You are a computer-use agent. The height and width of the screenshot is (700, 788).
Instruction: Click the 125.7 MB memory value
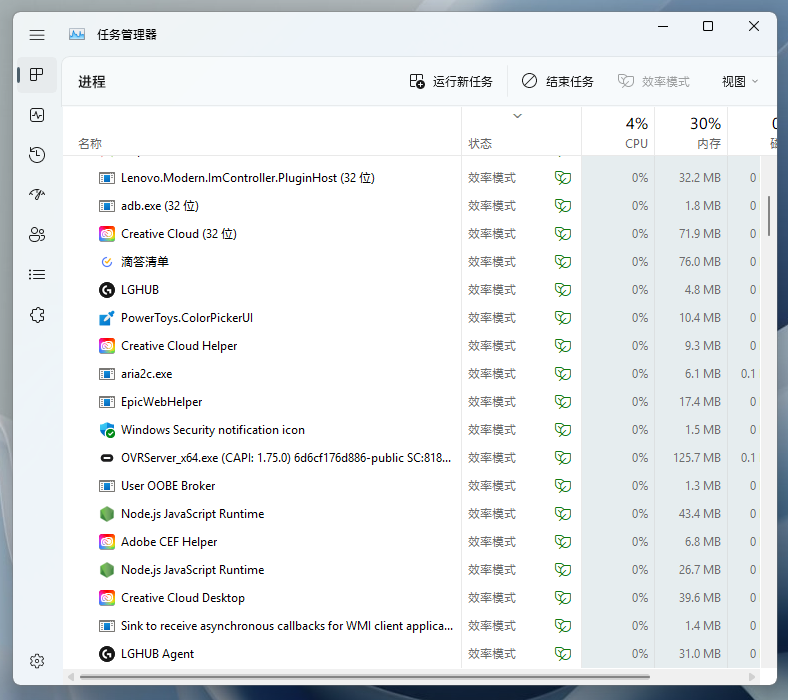point(697,458)
